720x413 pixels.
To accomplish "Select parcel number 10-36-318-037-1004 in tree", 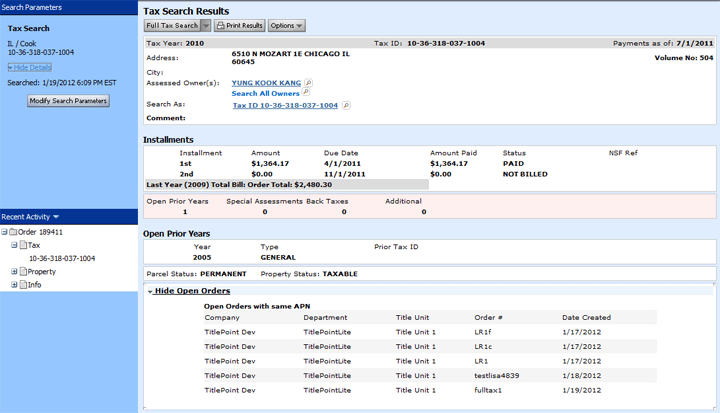I will pos(62,258).
